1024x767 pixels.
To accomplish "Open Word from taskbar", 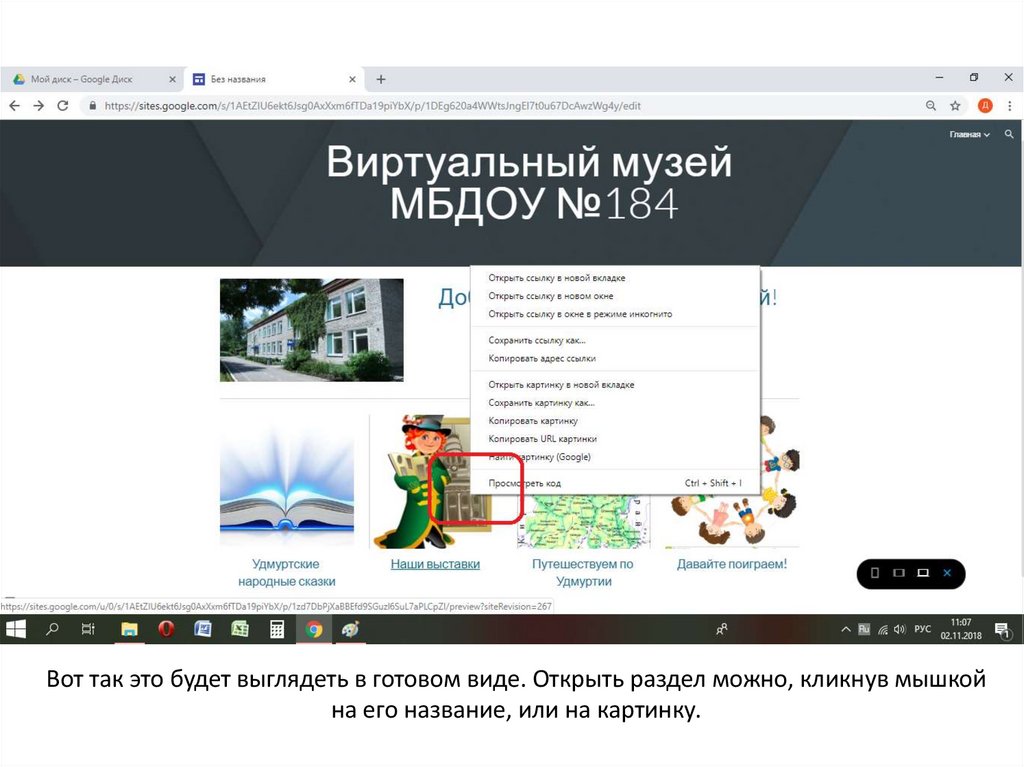I will click(202, 629).
